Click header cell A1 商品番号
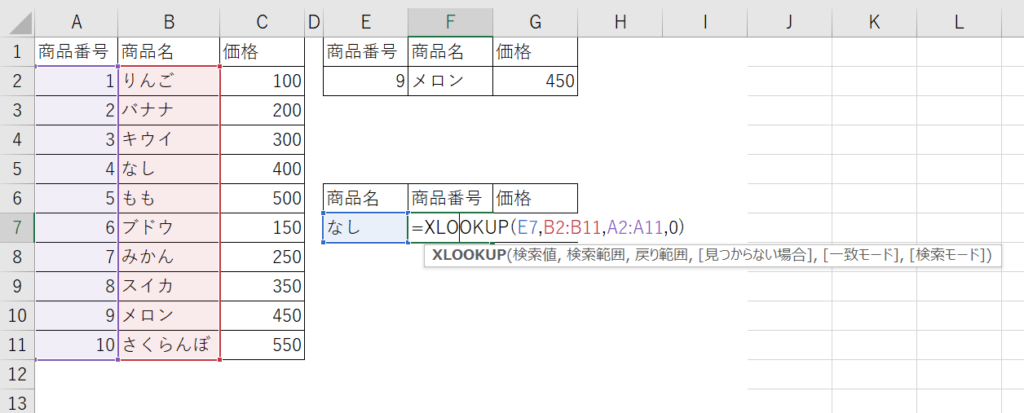Screen dimensions: 1024x413 pos(76,51)
